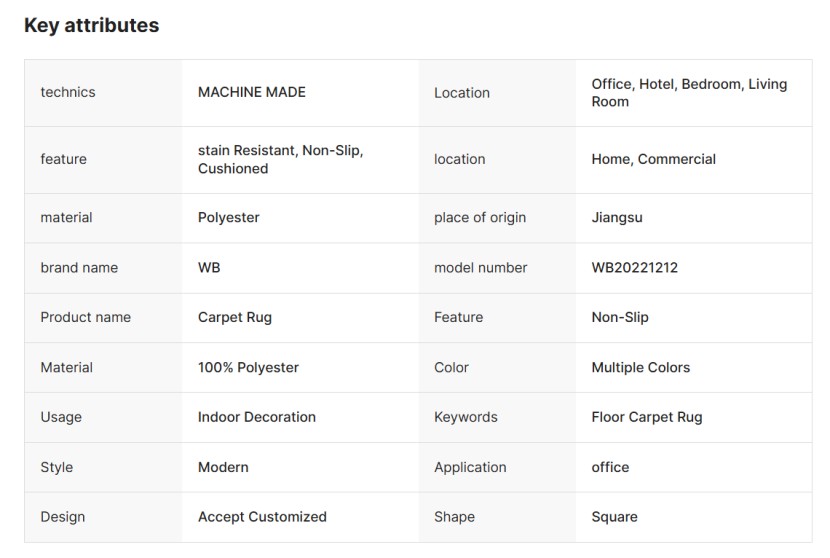The width and height of the screenshot is (830, 558).
Task: Select the 'Carpet Rug' product name value
Action: pyautogui.click(x=235, y=318)
